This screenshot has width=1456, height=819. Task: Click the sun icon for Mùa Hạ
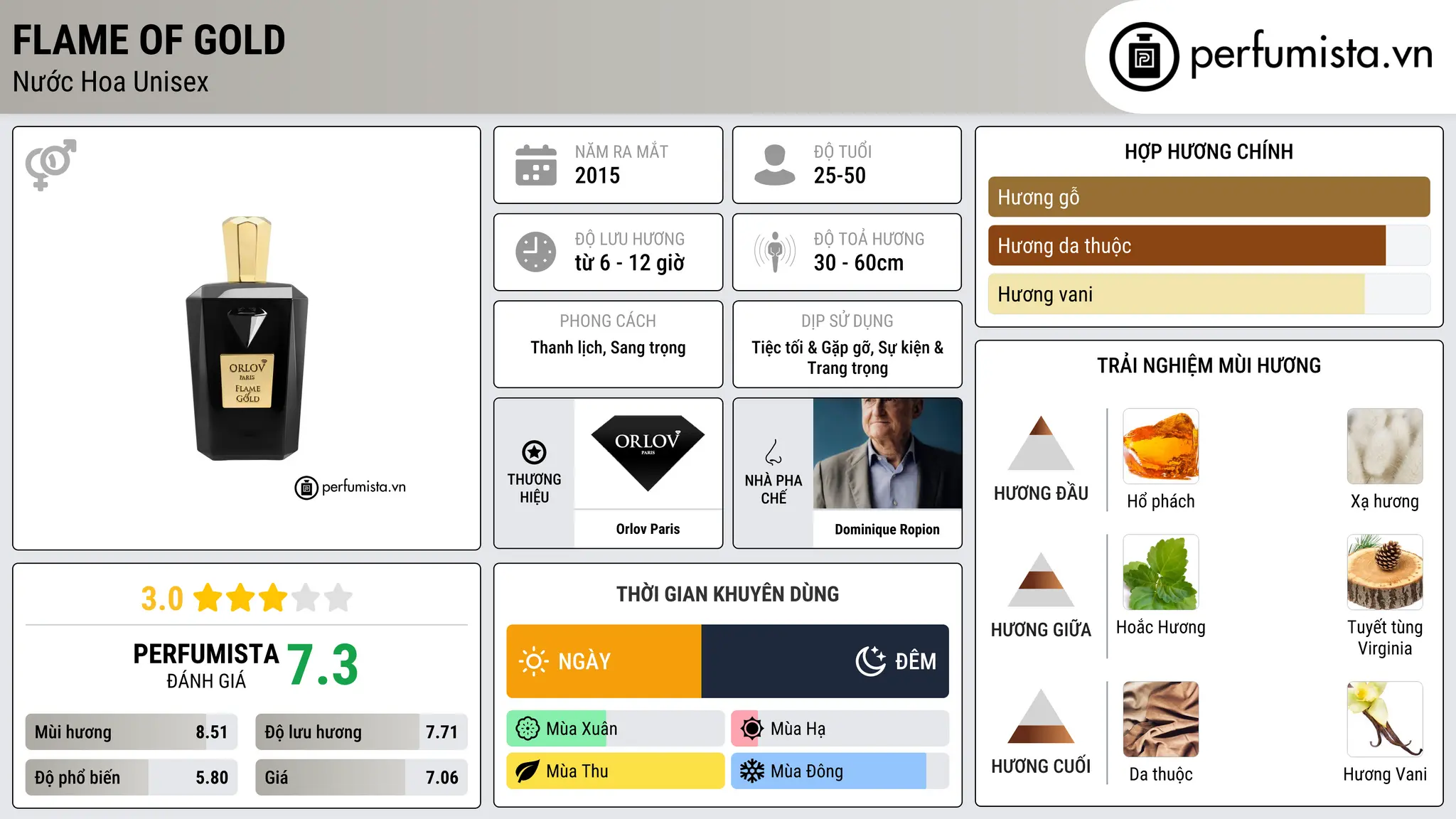tap(751, 729)
